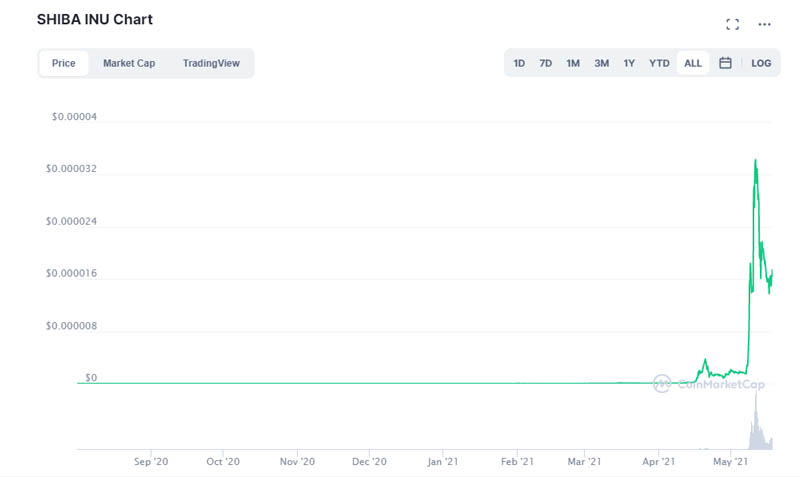
Task: Click the $0.000008 price axis label
Action: (71, 326)
